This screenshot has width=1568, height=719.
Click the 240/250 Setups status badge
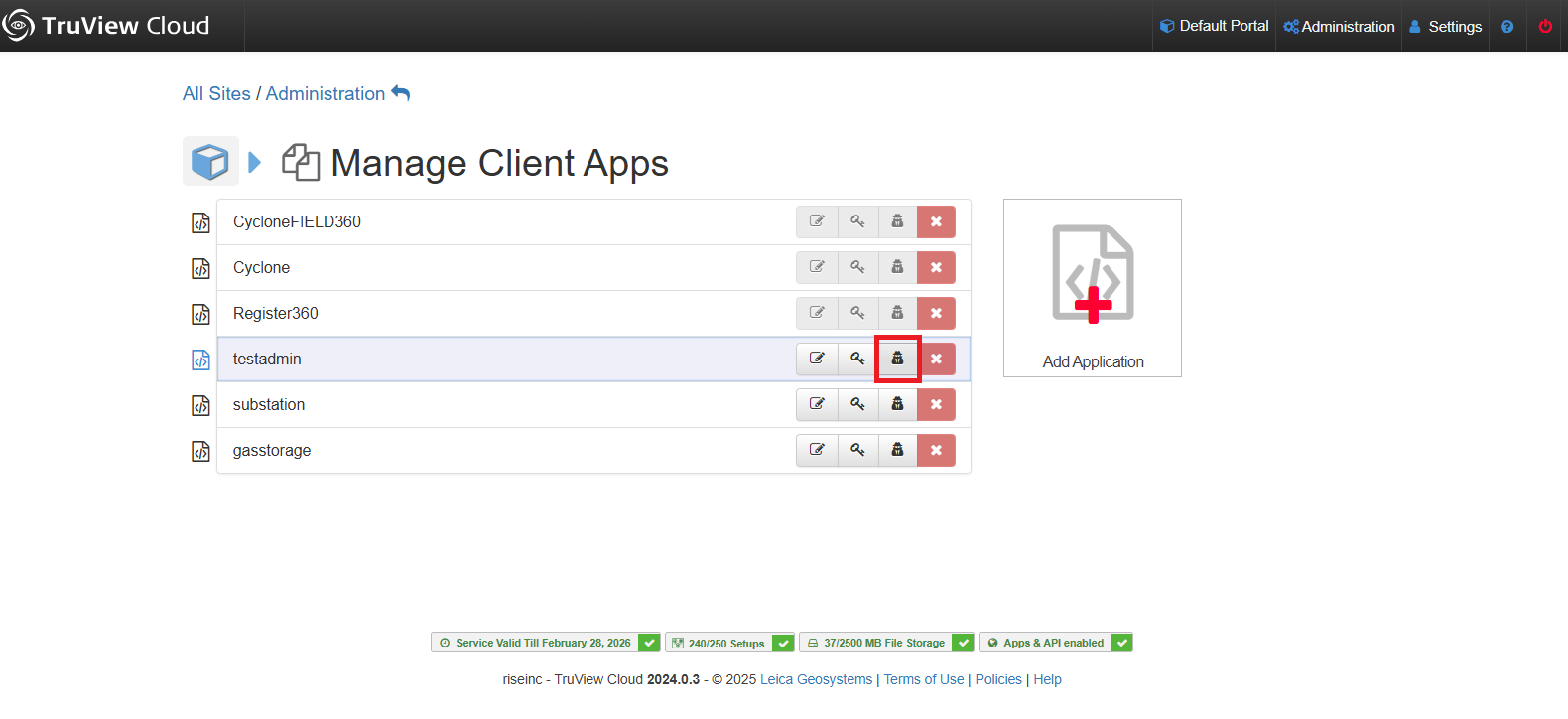point(729,643)
